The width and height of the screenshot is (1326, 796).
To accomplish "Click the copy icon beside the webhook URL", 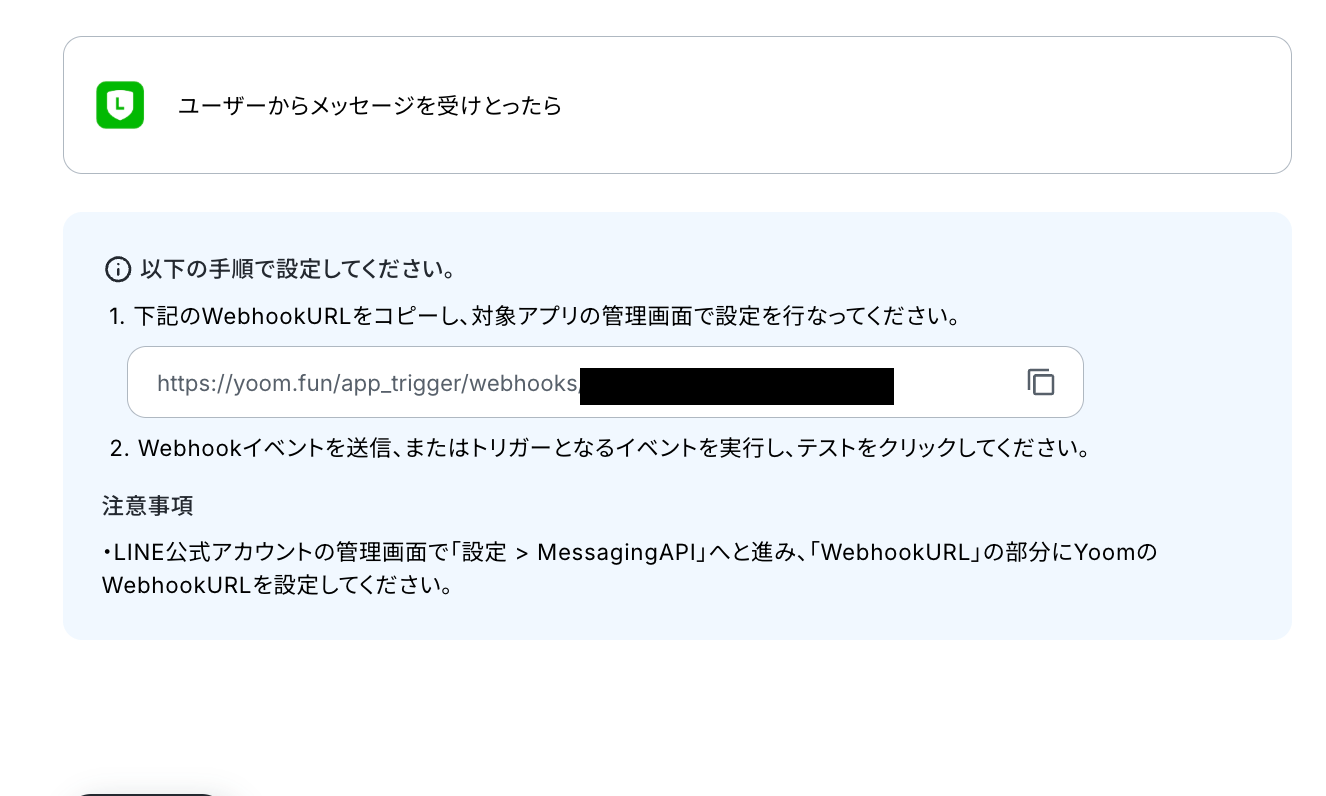I will click(1041, 382).
